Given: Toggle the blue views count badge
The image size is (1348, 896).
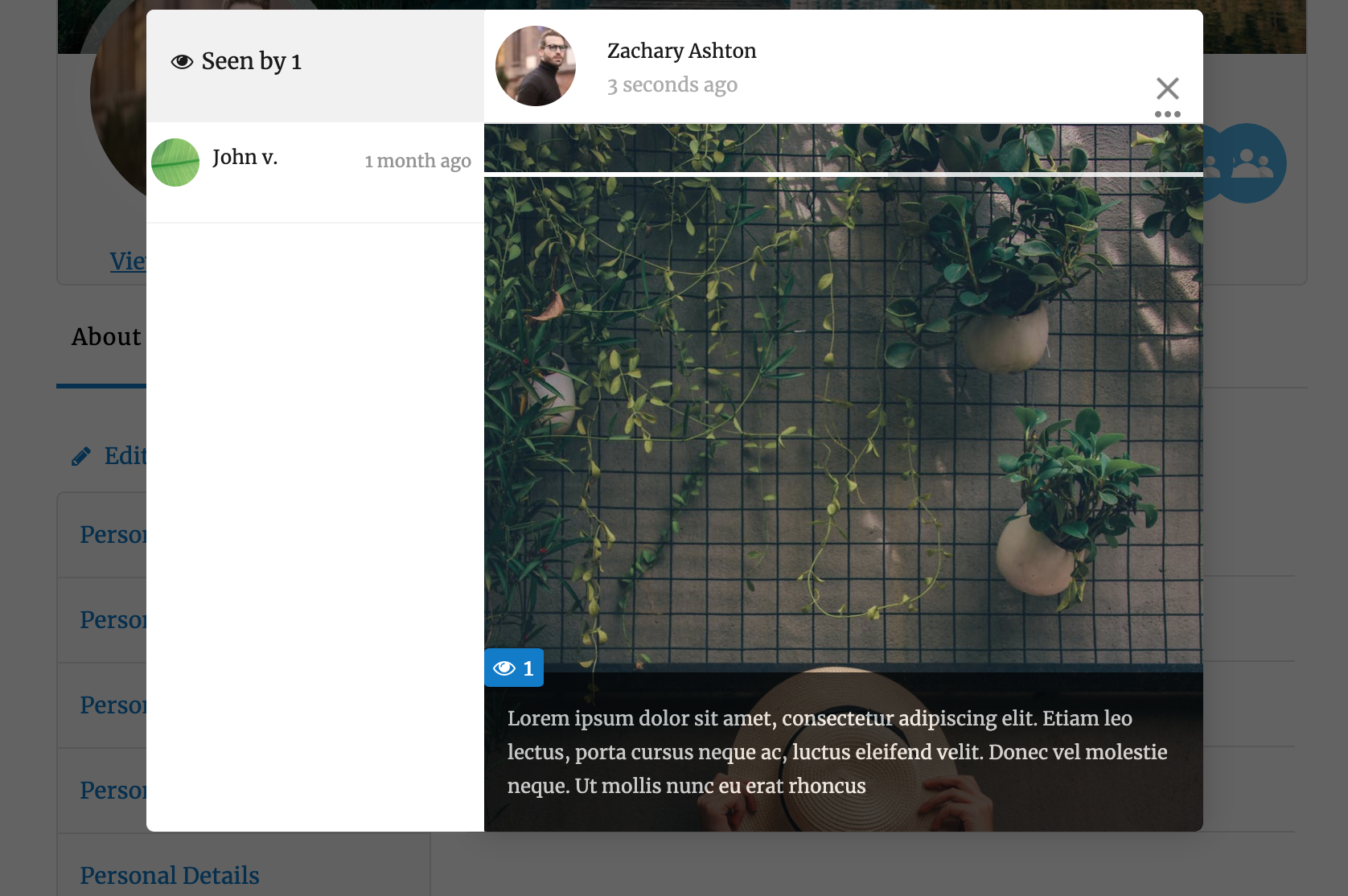Looking at the screenshot, I should (x=514, y=668).
